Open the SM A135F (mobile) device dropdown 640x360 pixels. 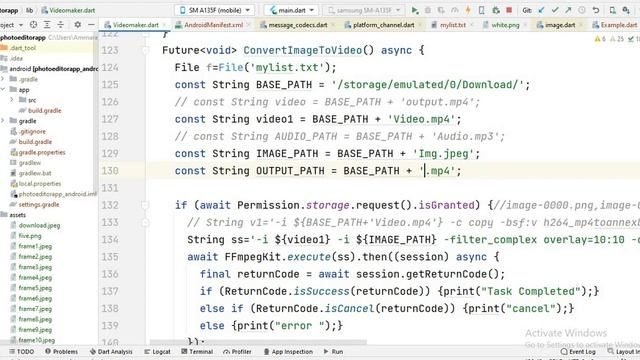215,10
